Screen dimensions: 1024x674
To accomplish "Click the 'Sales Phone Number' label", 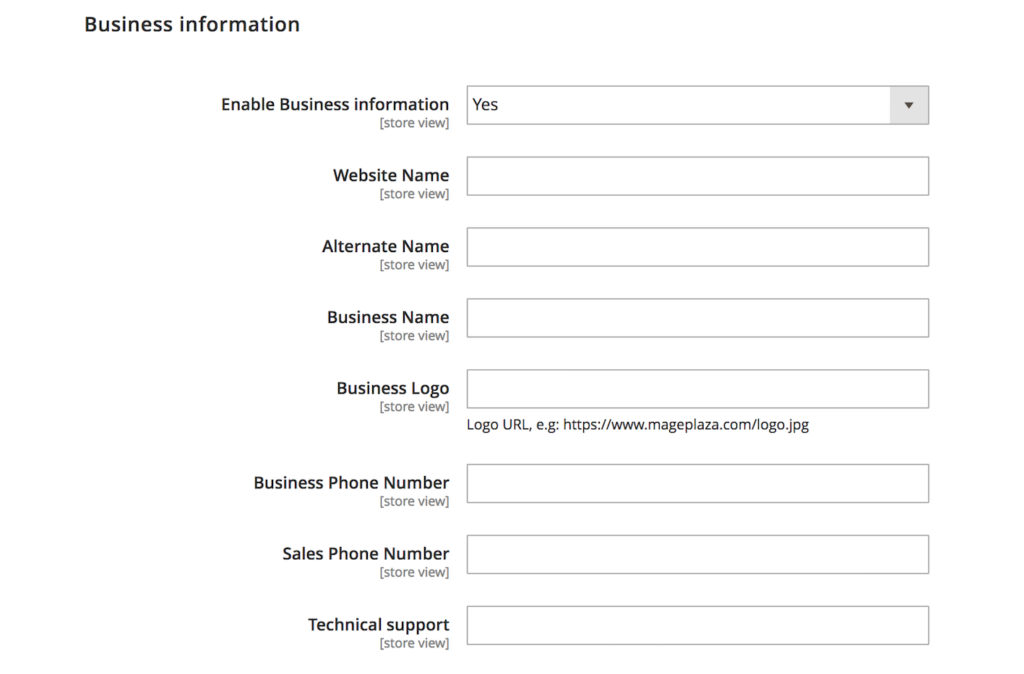I will click(366, 554).
